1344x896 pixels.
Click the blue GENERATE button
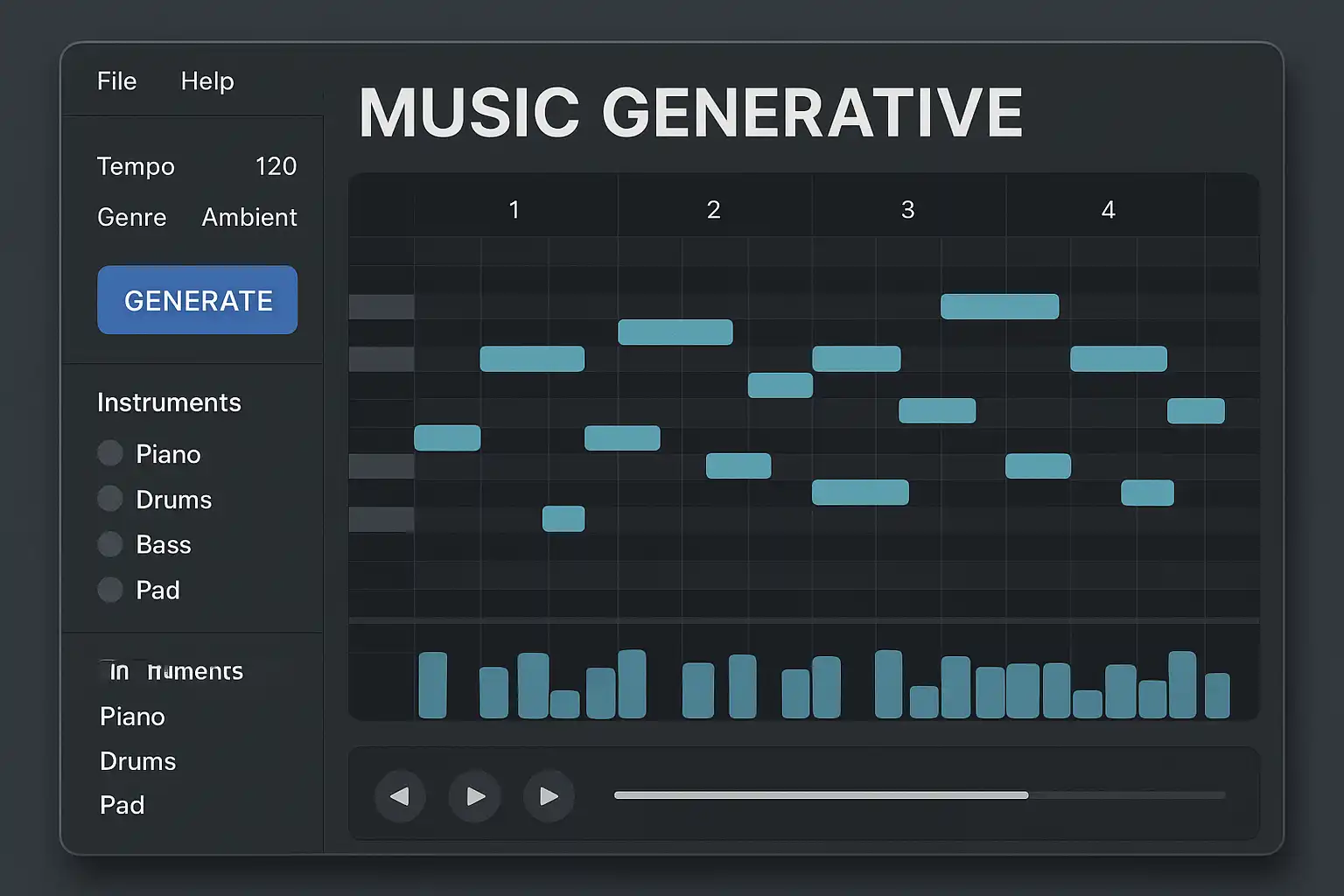click(x=198, y=300)
